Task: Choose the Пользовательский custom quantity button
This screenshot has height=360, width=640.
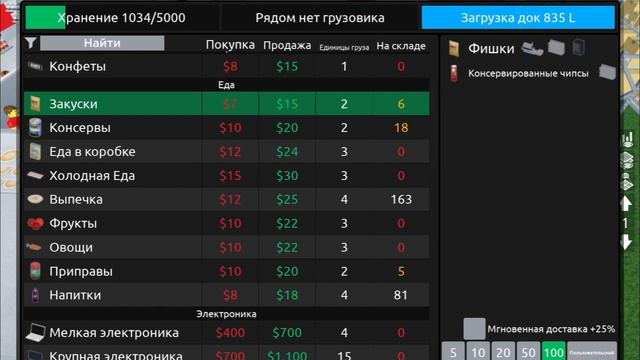Action: (x=591, y=352)
